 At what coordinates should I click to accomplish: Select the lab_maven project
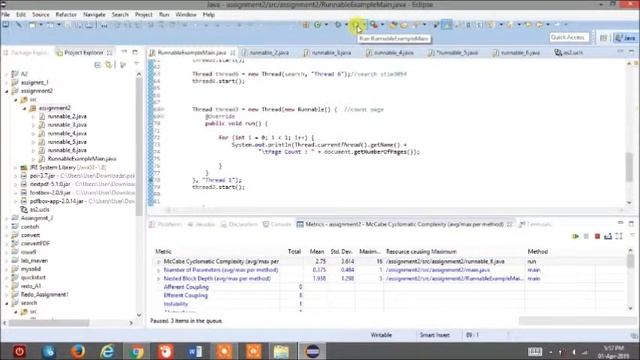pos(34,260)
